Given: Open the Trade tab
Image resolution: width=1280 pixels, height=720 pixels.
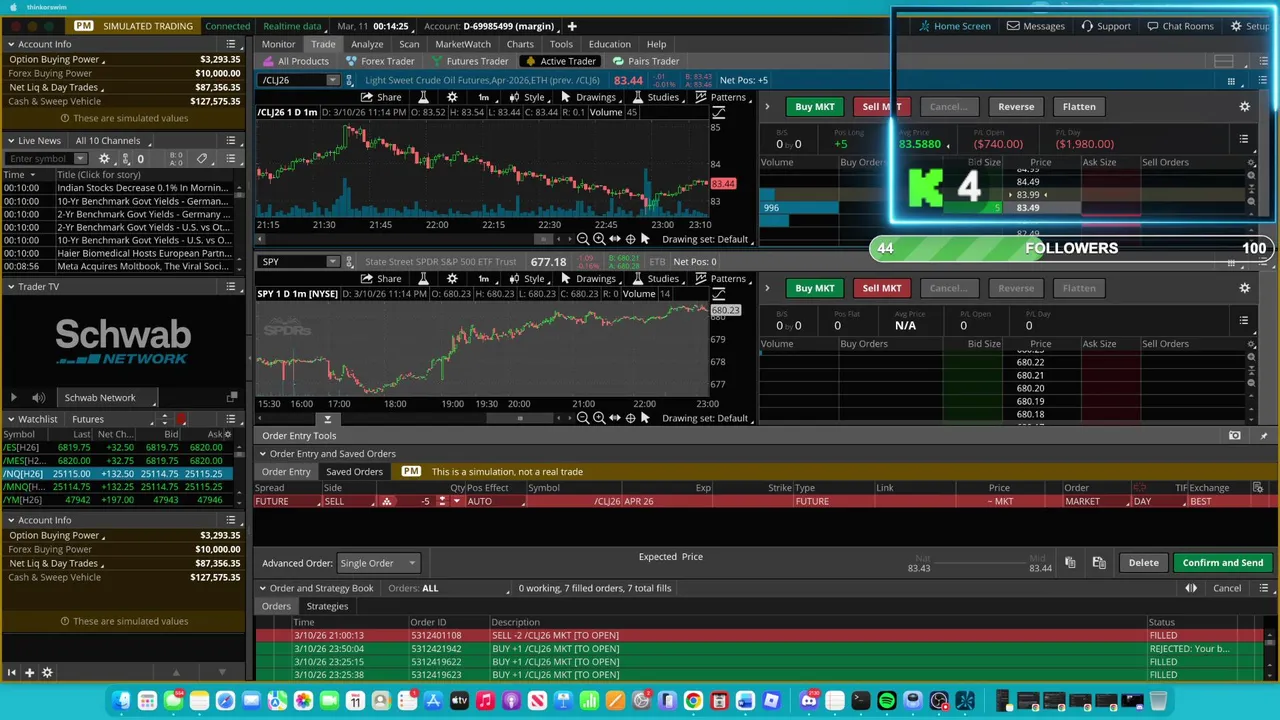Looking at the screenshot, I should 323,44.
